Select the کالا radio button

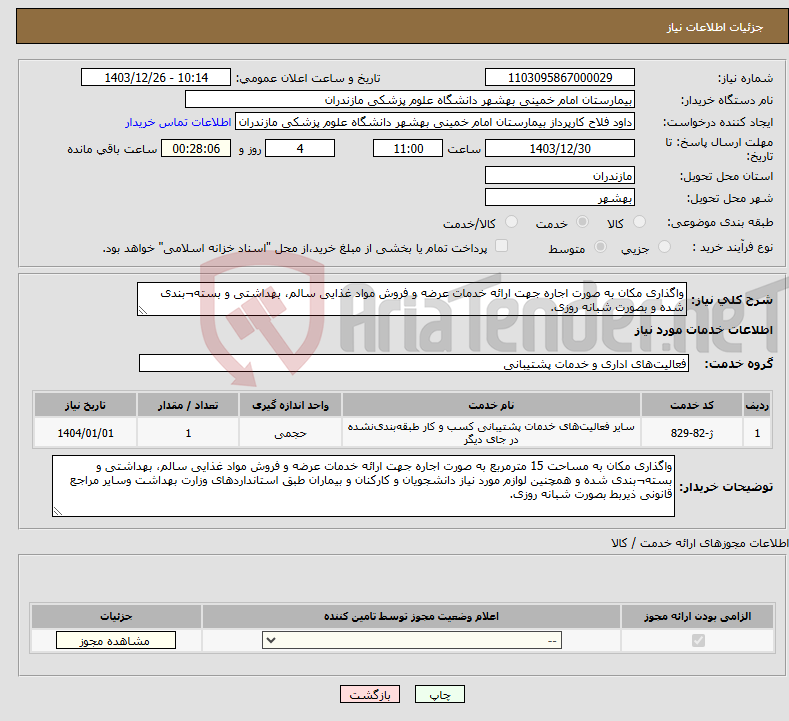coord(639,221)
